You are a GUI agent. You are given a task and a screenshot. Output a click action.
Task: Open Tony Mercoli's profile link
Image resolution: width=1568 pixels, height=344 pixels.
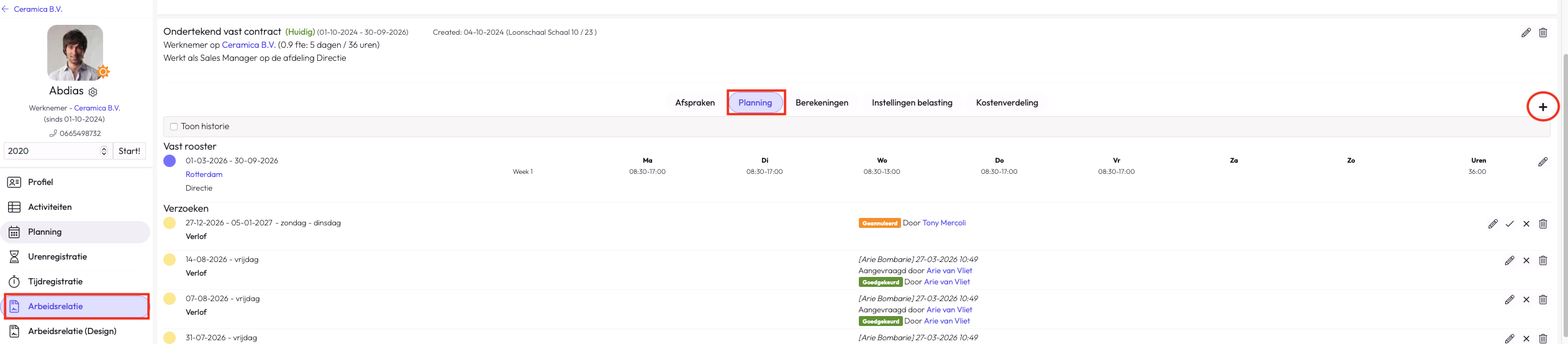944,223
